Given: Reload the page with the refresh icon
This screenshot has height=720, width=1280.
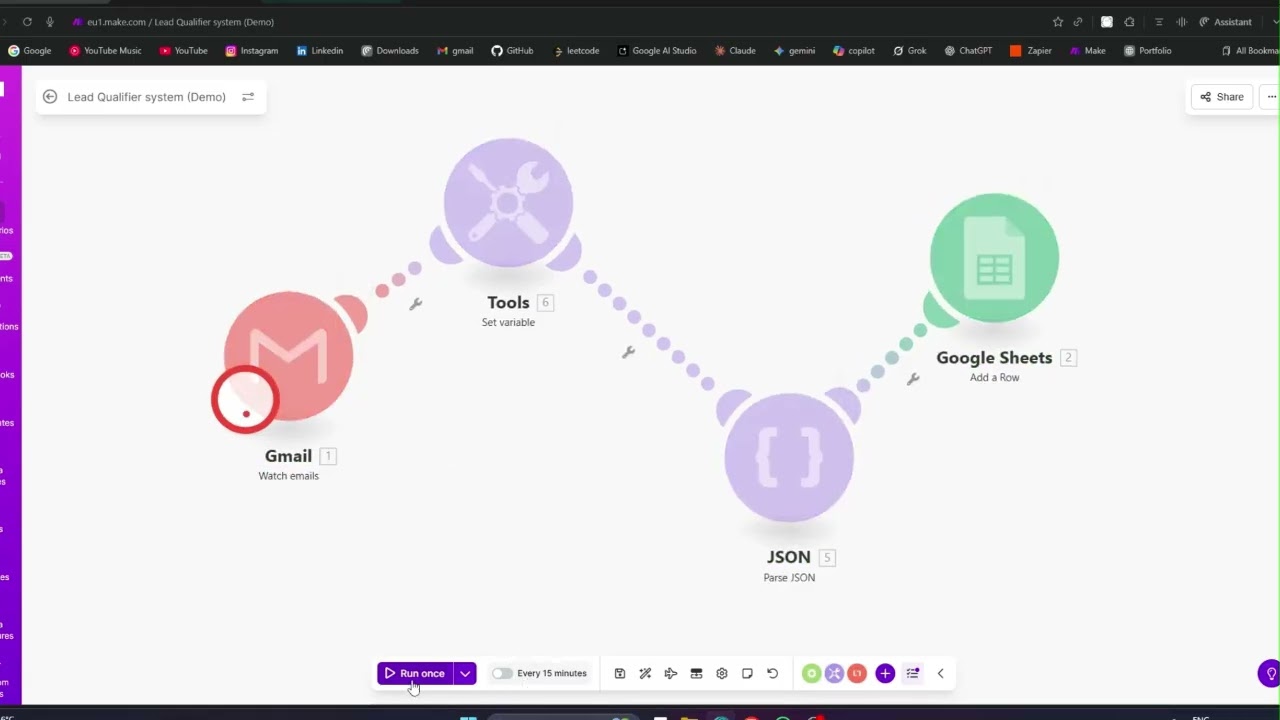Looking at the screenshot, I should (x=27, y=22).
